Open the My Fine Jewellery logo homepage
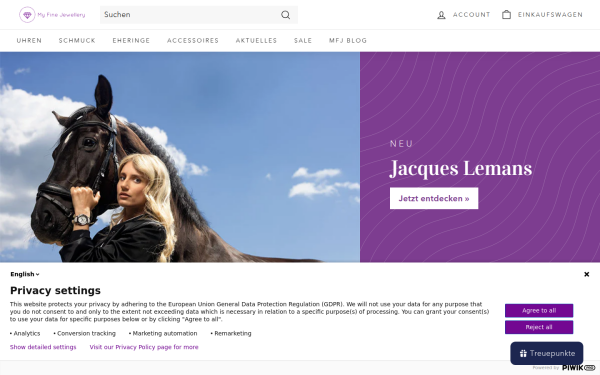Image resolution: width=600 pixels, height=375 pixels. click(x=52, y=15)
